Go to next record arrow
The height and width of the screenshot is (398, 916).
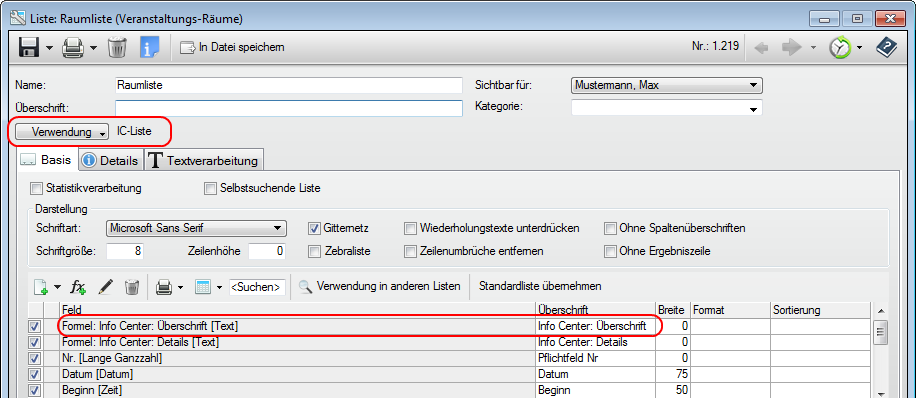[792, 48]
